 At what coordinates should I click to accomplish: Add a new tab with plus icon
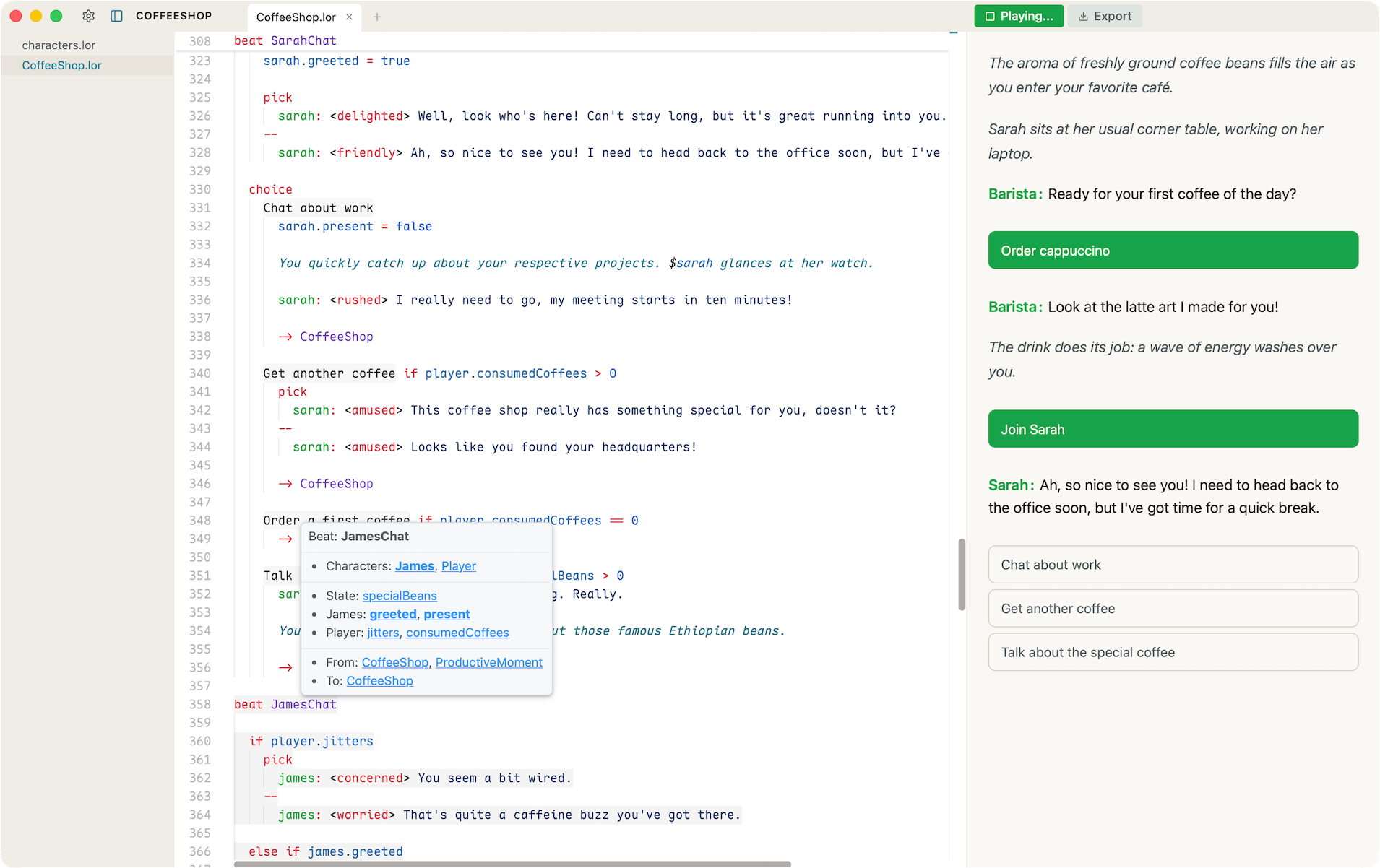pos(377,17)
